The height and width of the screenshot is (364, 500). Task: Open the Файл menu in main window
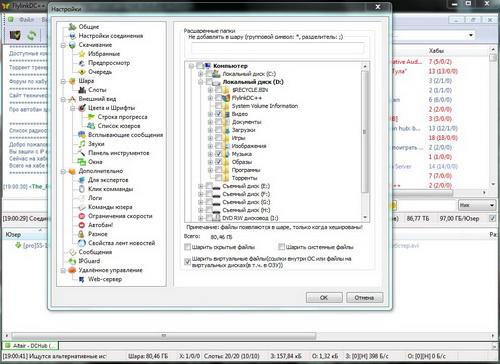pos(26,20)
